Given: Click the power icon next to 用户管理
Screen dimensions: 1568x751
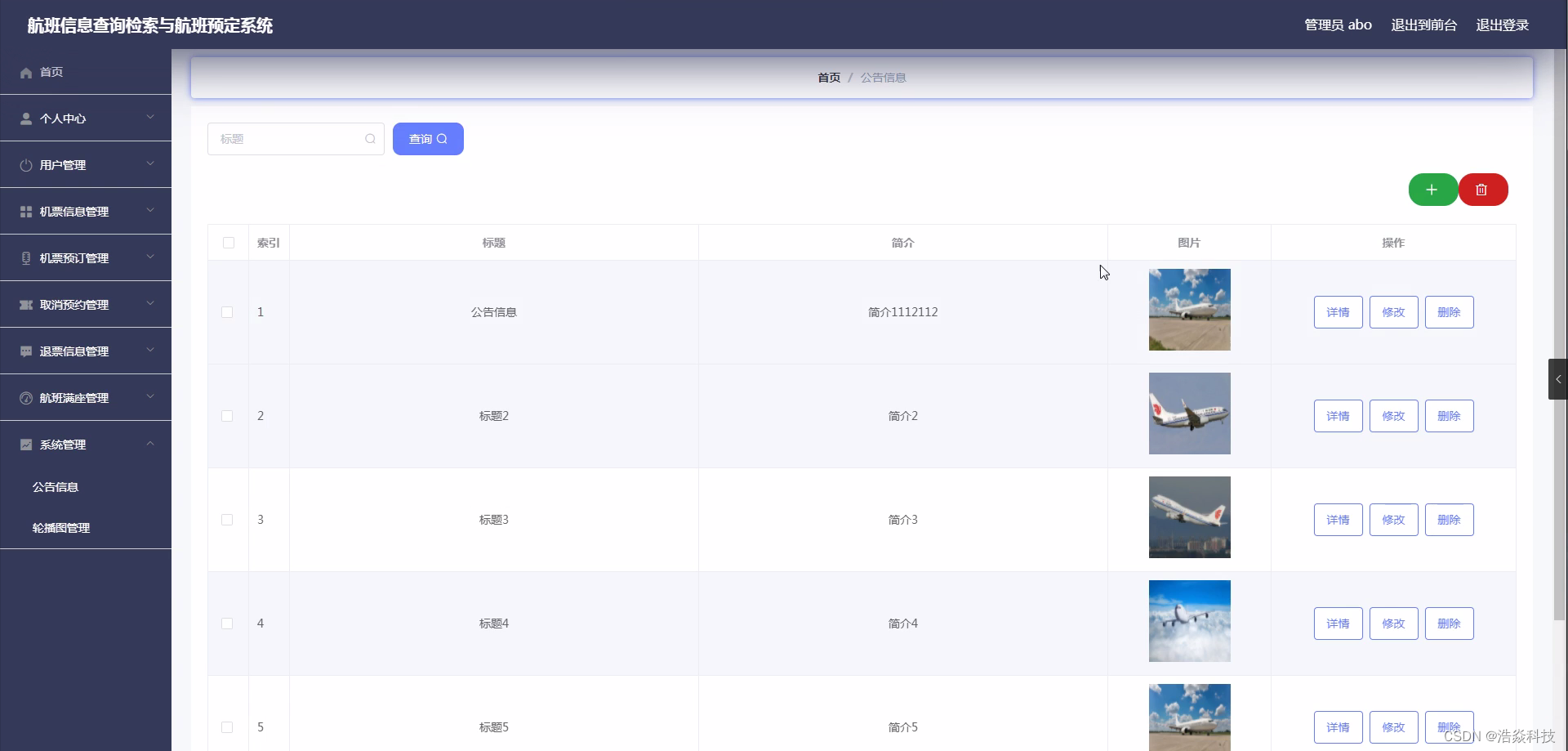Looking at the screenshot, I should [26, 166].
